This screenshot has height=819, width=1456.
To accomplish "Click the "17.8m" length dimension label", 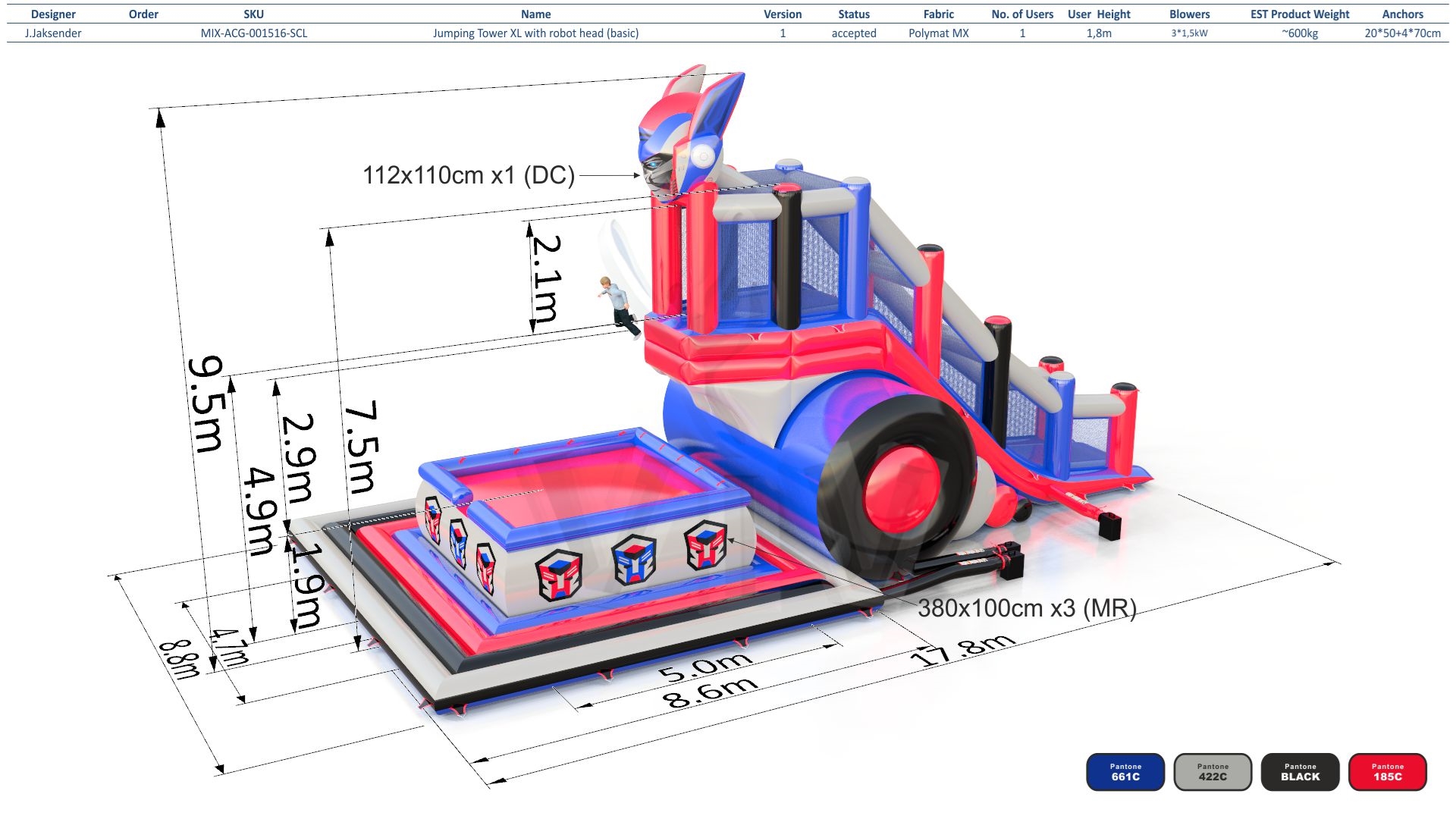I will point(962,650).
